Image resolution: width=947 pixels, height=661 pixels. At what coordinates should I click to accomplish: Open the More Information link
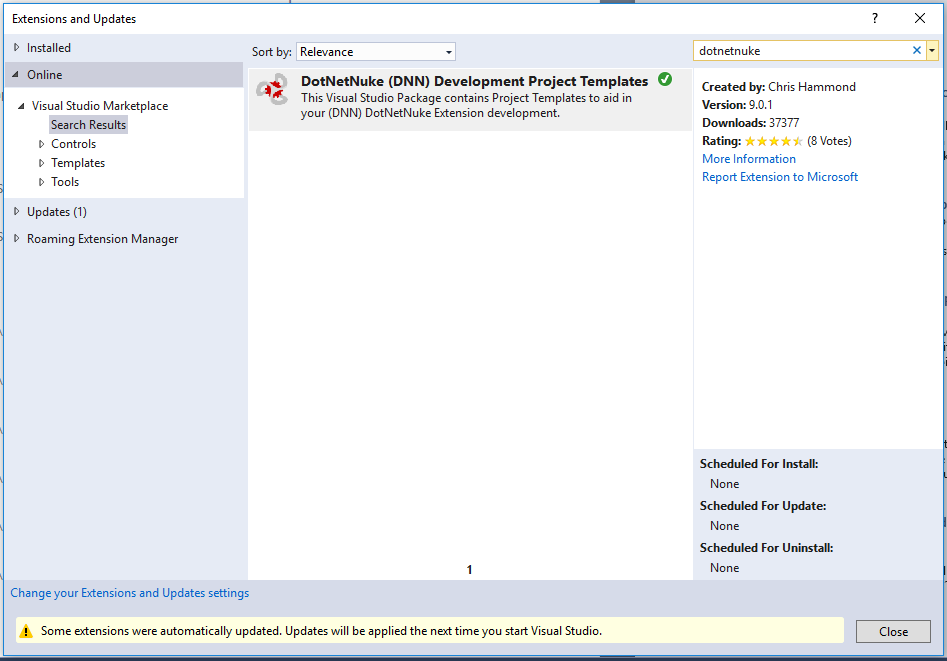(x=748, y=159)
